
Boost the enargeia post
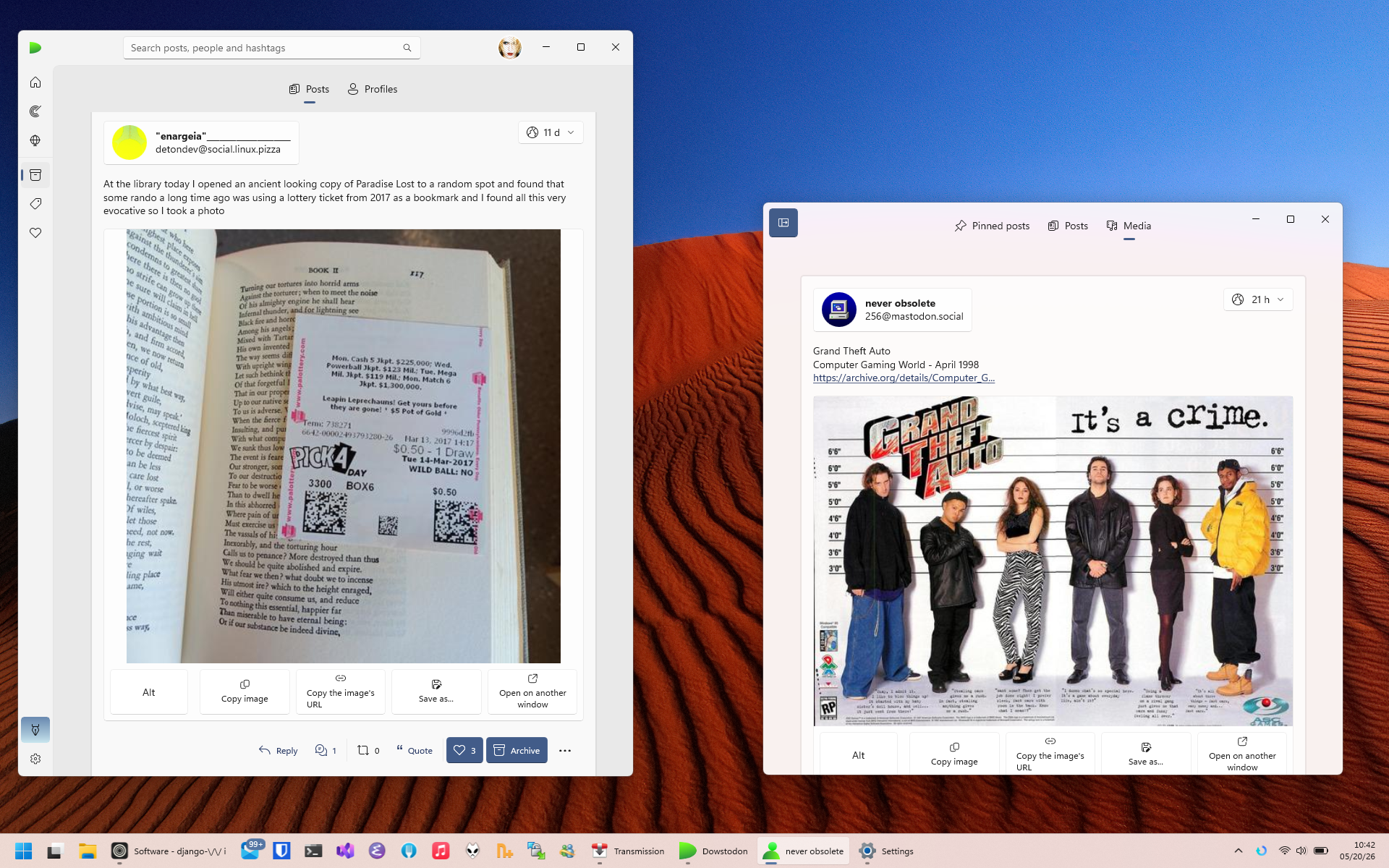(x=368, y=751)
